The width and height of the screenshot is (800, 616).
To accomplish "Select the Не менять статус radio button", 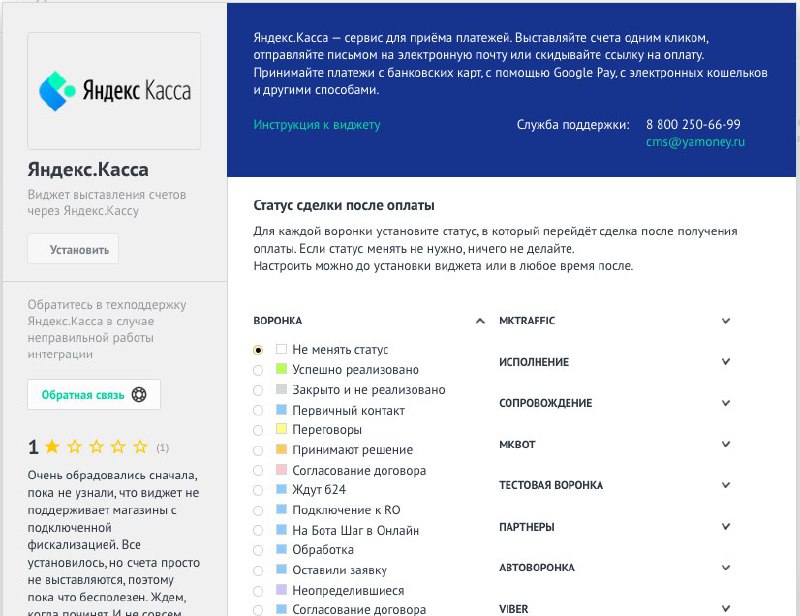I will coord(258,350).
